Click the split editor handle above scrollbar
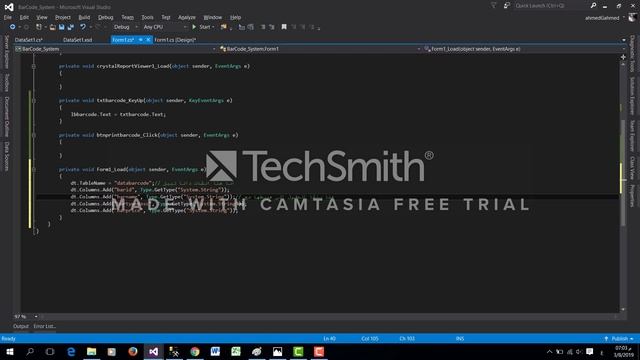Image resolution: width=640 pixels, height=360 pixels. click(x=623, y=57)
